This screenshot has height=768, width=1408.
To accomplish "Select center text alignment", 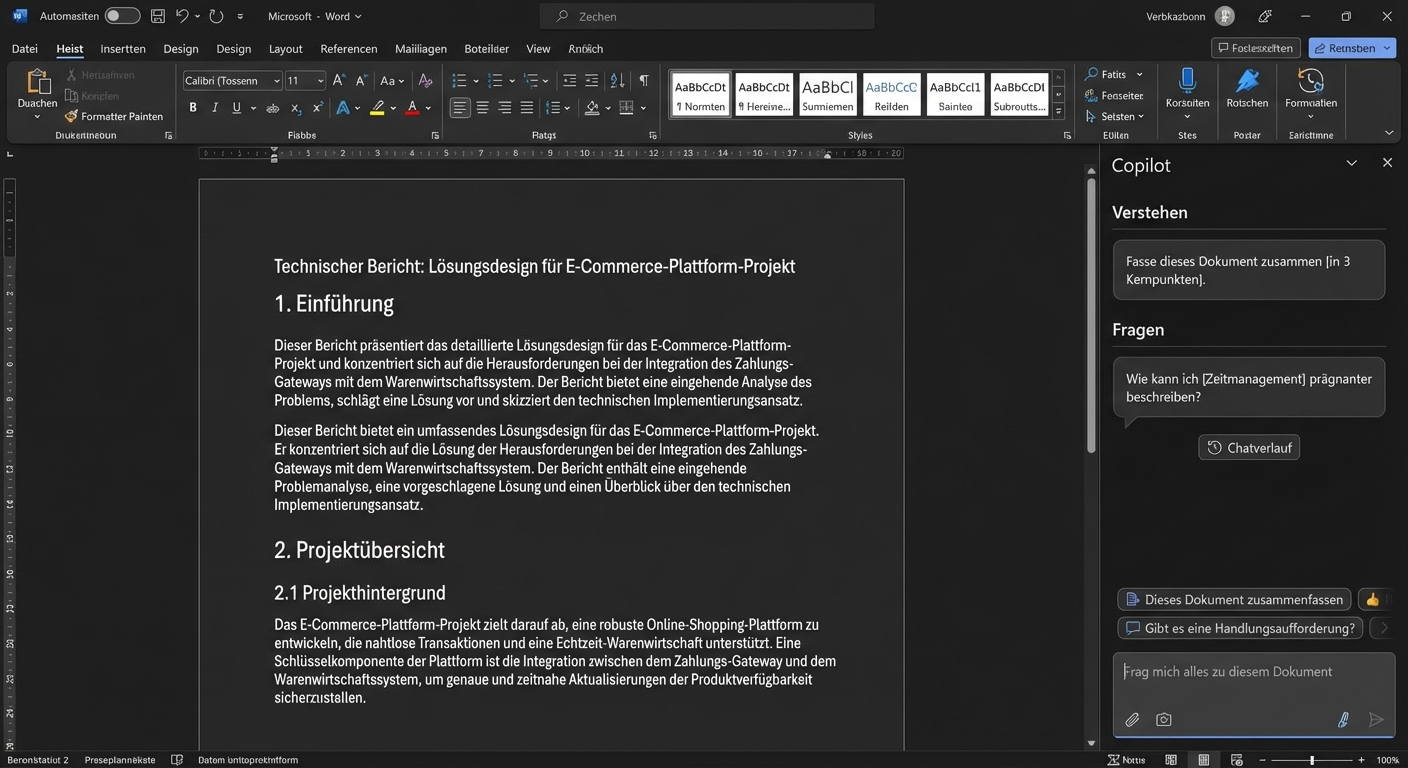I will point(481,107).
